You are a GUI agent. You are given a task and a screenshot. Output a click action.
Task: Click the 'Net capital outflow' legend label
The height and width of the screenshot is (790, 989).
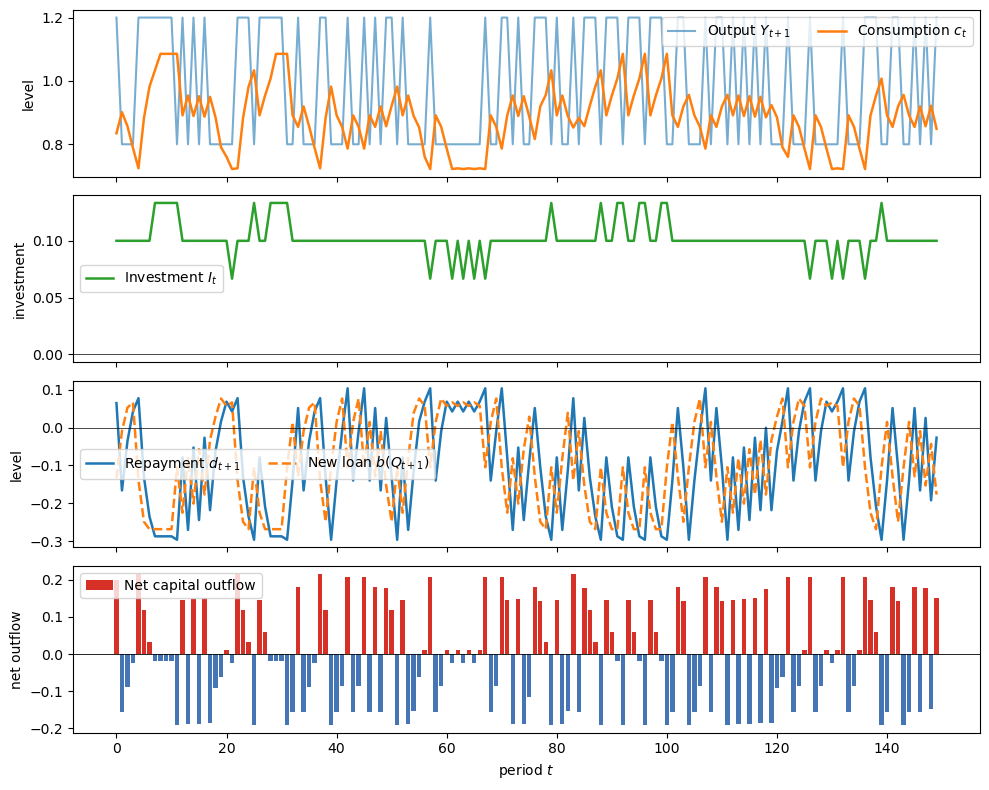click(189, 586)
